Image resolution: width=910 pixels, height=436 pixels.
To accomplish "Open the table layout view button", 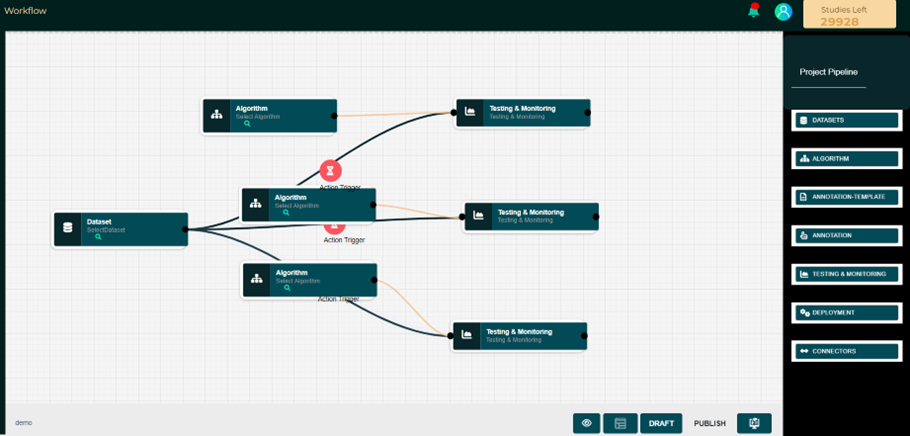I will click(x=620, y=423).
